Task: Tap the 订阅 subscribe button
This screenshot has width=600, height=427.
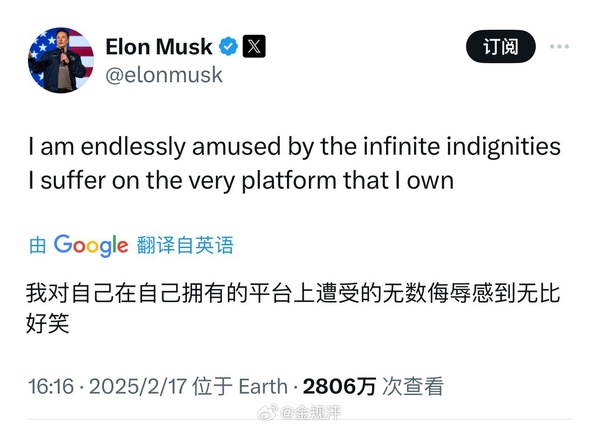Action: [501, 47]
